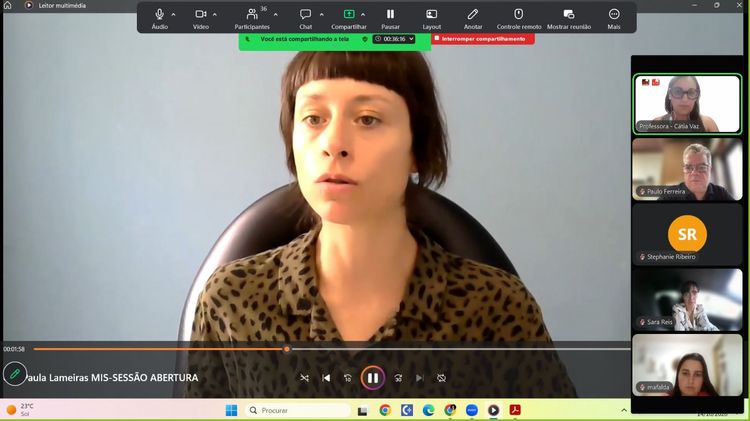750x421 pixels.
Task: Click the Procurar search box
Action: (x=298, y=410)
